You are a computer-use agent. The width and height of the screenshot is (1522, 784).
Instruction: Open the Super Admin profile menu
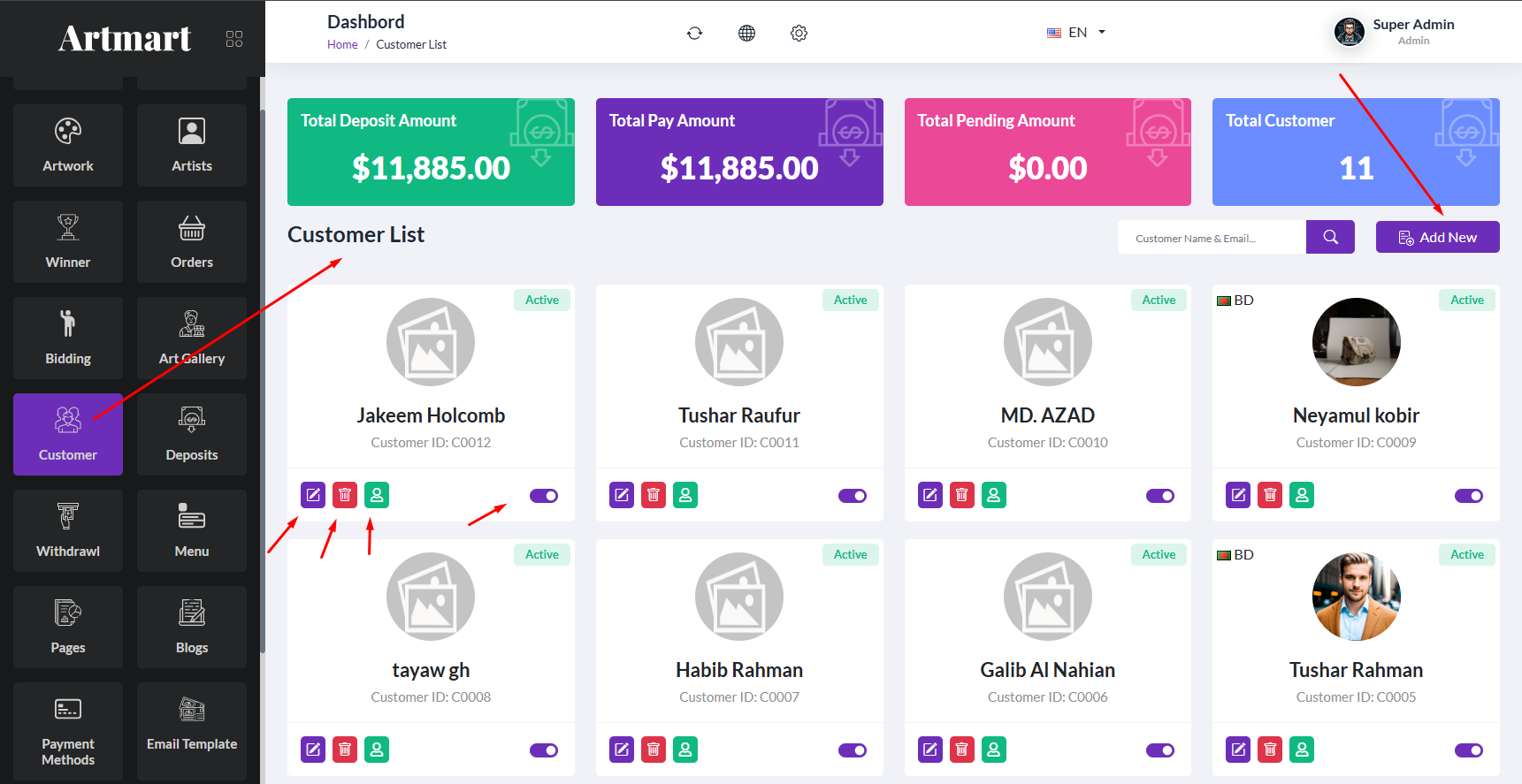1395,32
